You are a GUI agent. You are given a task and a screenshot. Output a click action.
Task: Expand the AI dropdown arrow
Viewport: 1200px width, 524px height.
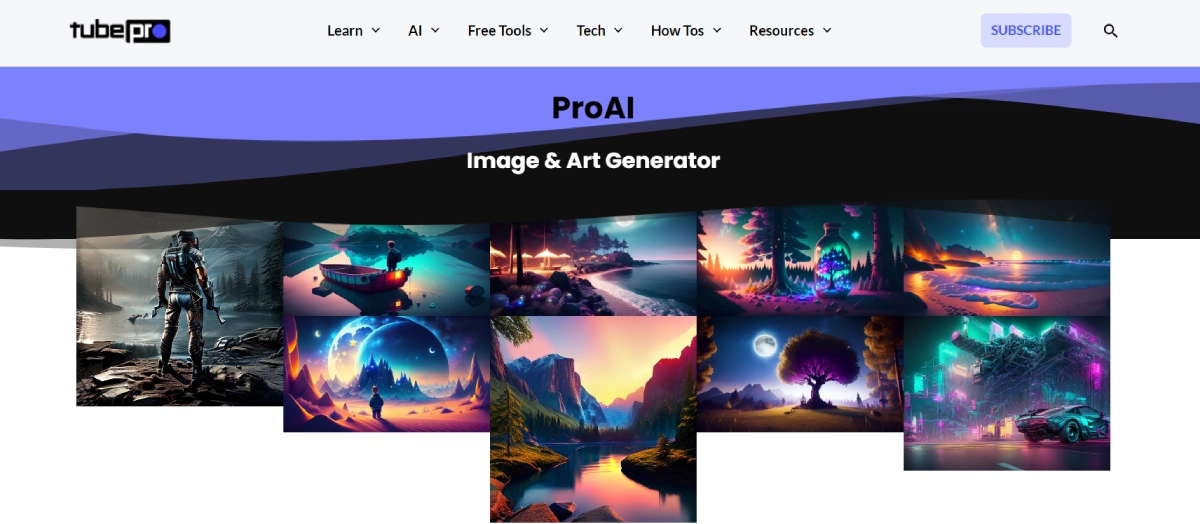(435, 31)
